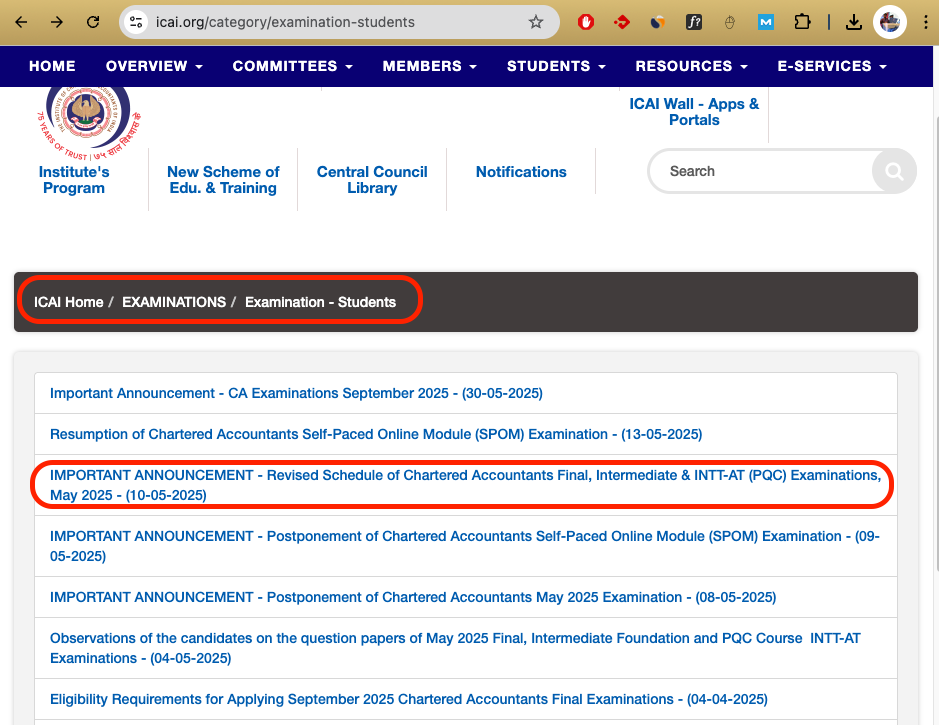Expand the OVERVIEW dropdown menu
The width and height of the screenshot is (939, 725).
tap(154, 66)
